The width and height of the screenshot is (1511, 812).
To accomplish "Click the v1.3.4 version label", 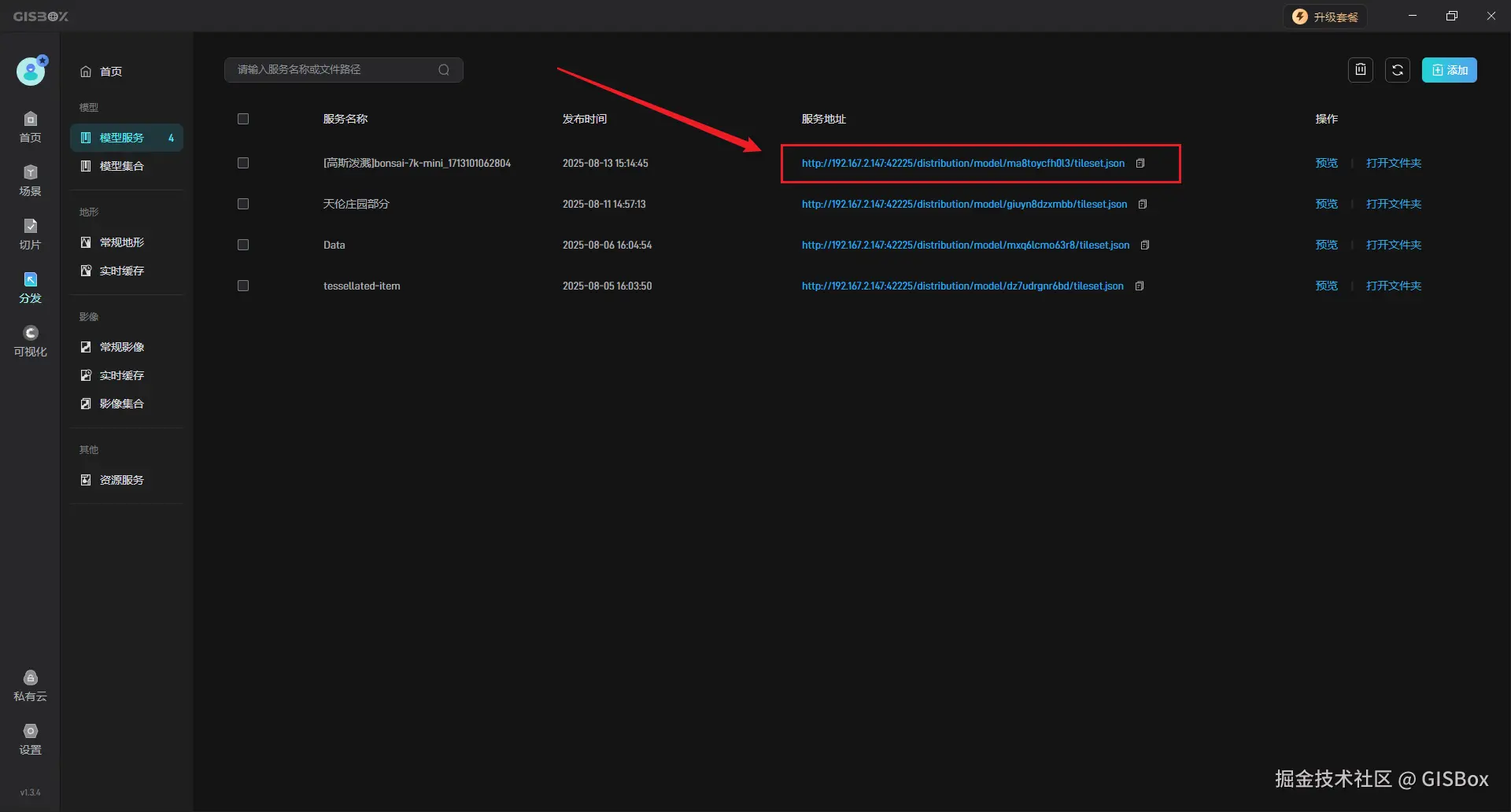I will (x=31, y=793).
